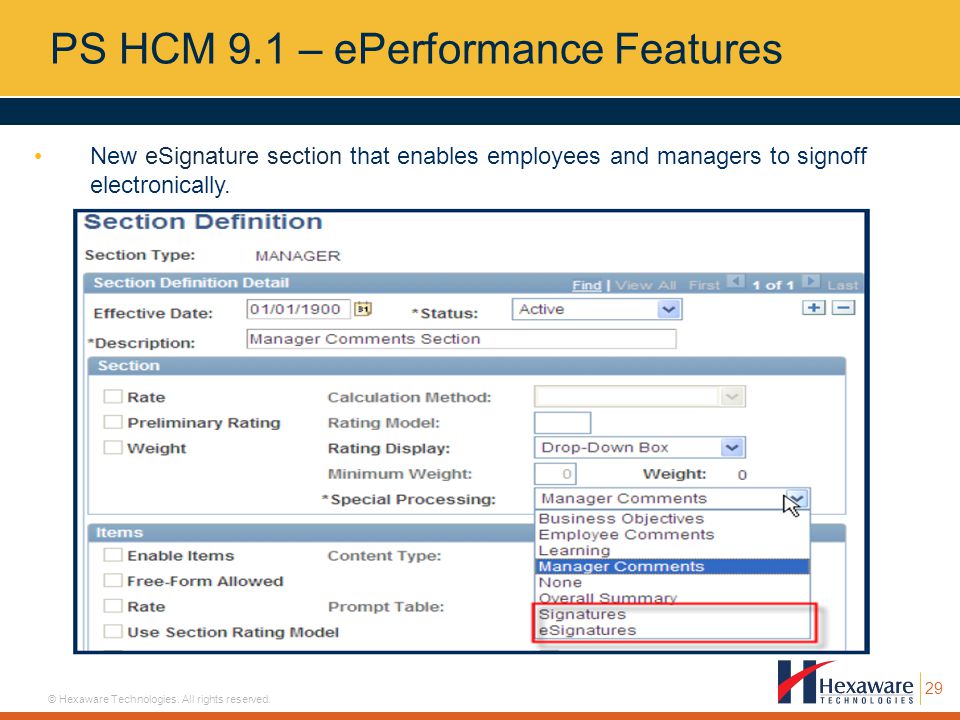The height and width of the screenshot is (720, 960).
Task: Select None in Special Processing list
Action: coord(560,582)
